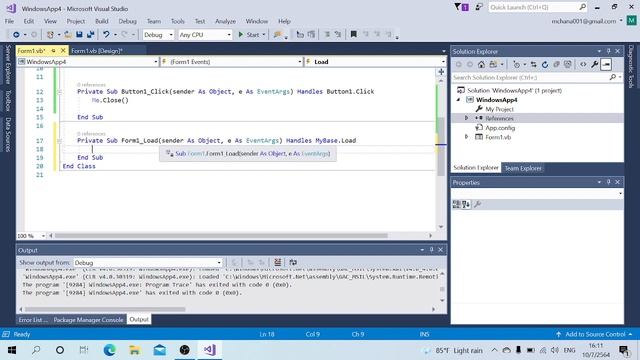Click the Alphabetical sort icon in Properties panel
The height and width of the screenshot is (360, 640).
[466, 204]
